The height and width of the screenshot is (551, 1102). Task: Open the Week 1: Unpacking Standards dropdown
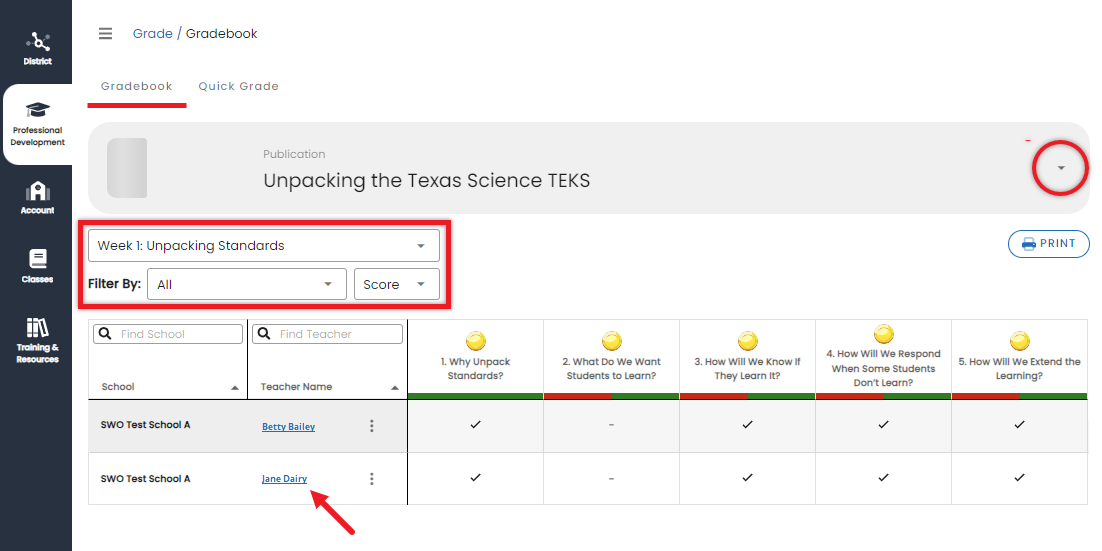pos(263,246)
